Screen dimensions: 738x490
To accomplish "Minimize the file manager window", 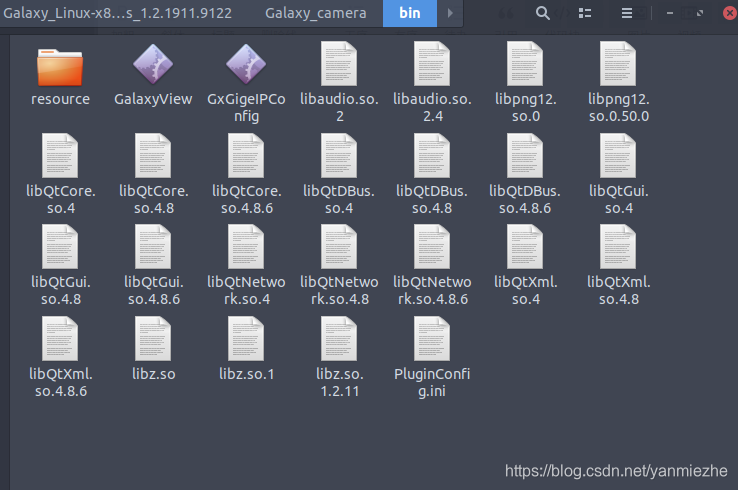I will pyautogui.click(x=669, y=13).
